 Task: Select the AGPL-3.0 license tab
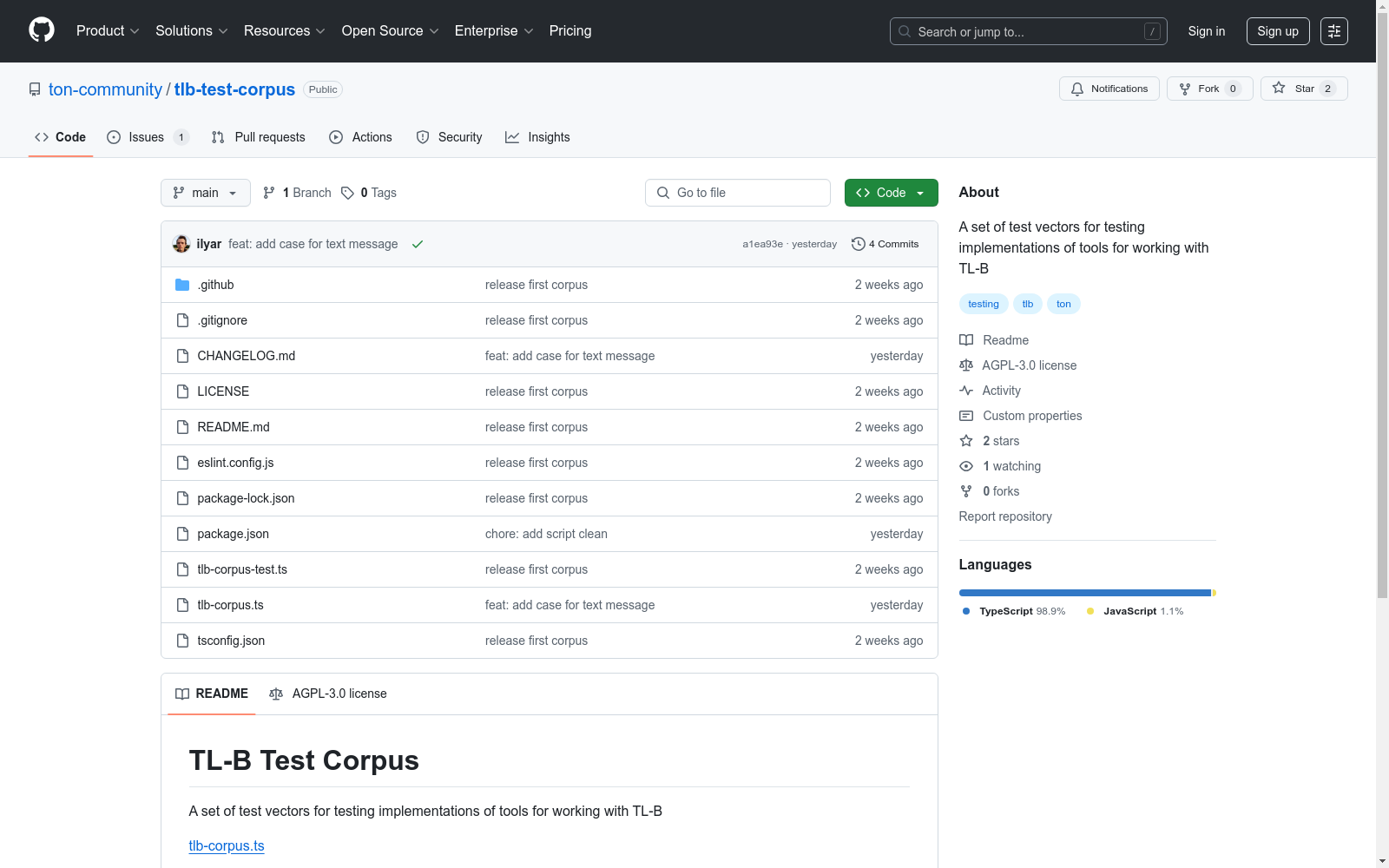coord(328,694)
